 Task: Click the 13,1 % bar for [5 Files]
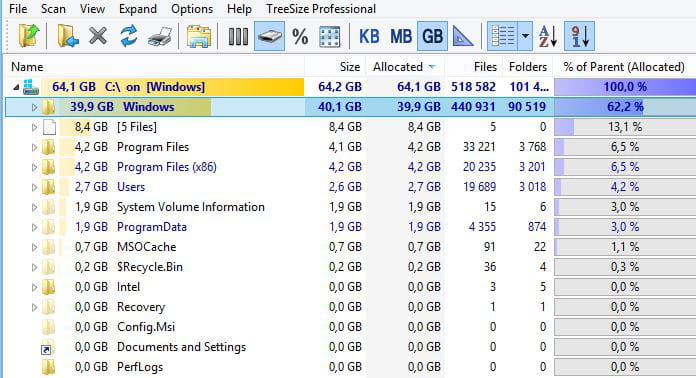click(625, 127)
